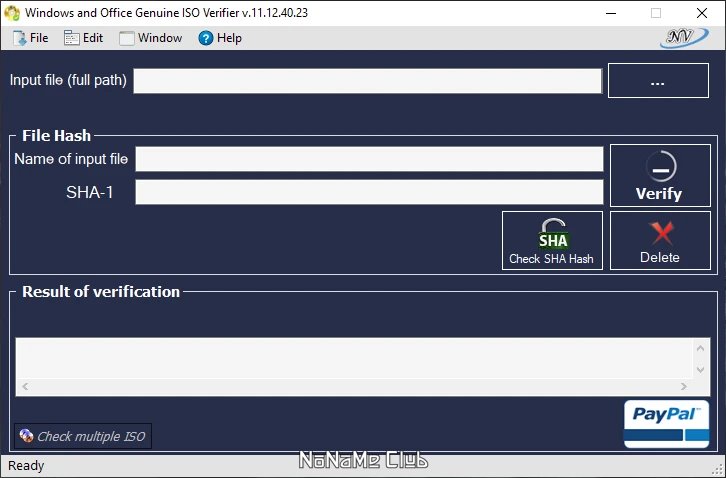Screen dimensions: 726x478
Task: Open the File menu
Action: tap(31, 38)
